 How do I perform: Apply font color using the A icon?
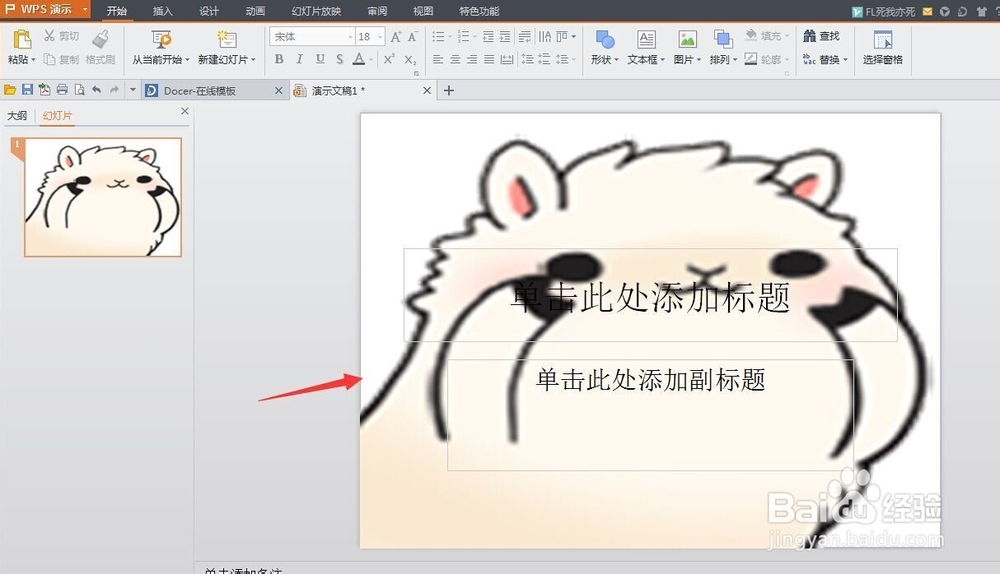[359, 59]
